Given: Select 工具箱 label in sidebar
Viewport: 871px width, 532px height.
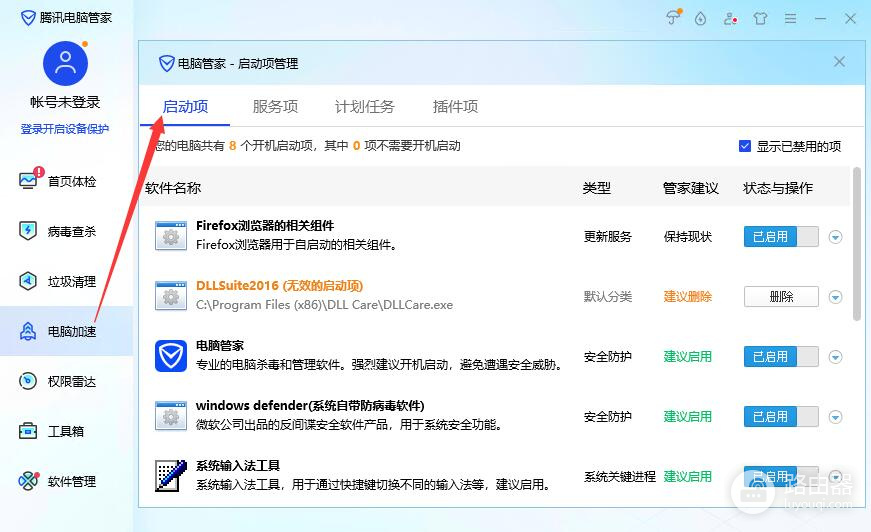Looking at the screenshot, I should pyautogui.click(x=66, y=431).
